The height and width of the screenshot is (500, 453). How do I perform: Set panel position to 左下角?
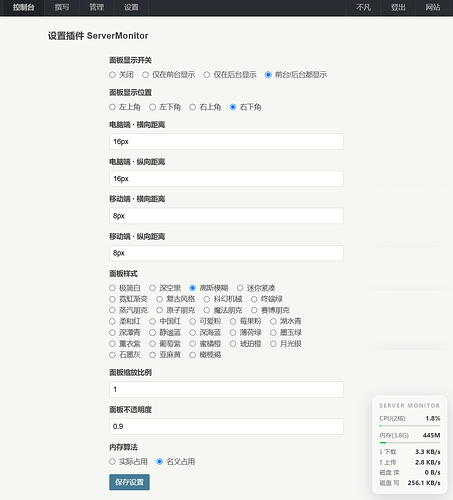[x=152, y=107]
